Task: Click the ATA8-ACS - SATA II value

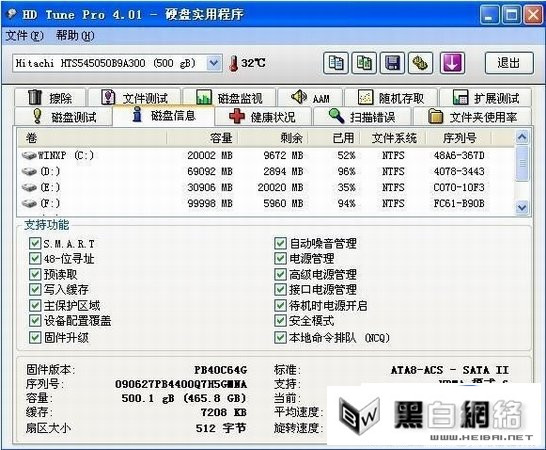Action: coord(450,370)
